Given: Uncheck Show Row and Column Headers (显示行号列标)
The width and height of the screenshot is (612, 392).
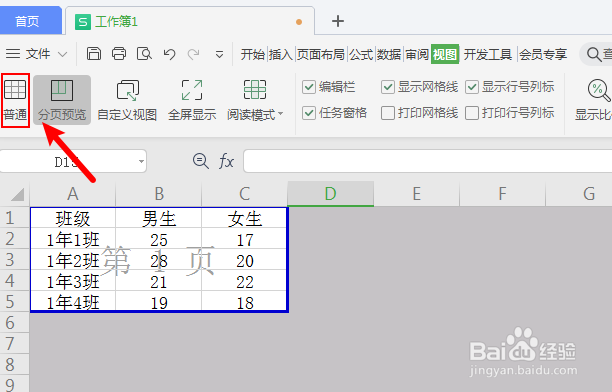Looking at the screenshot, I should click(x=471, y=87).
